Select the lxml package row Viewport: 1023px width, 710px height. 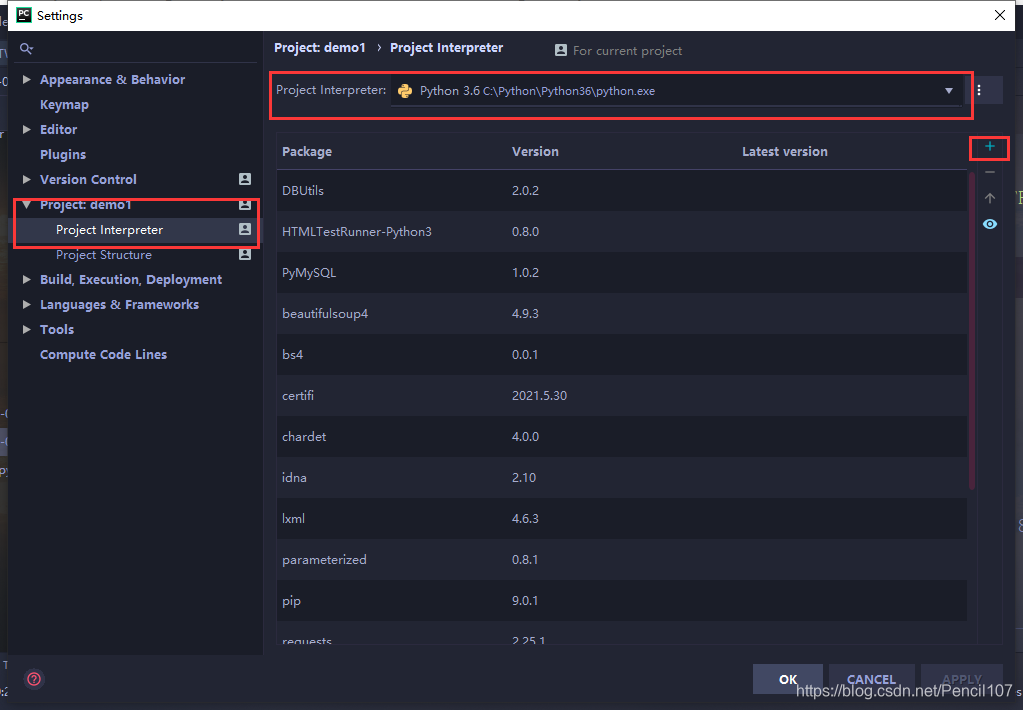click(x=622, y=519)
